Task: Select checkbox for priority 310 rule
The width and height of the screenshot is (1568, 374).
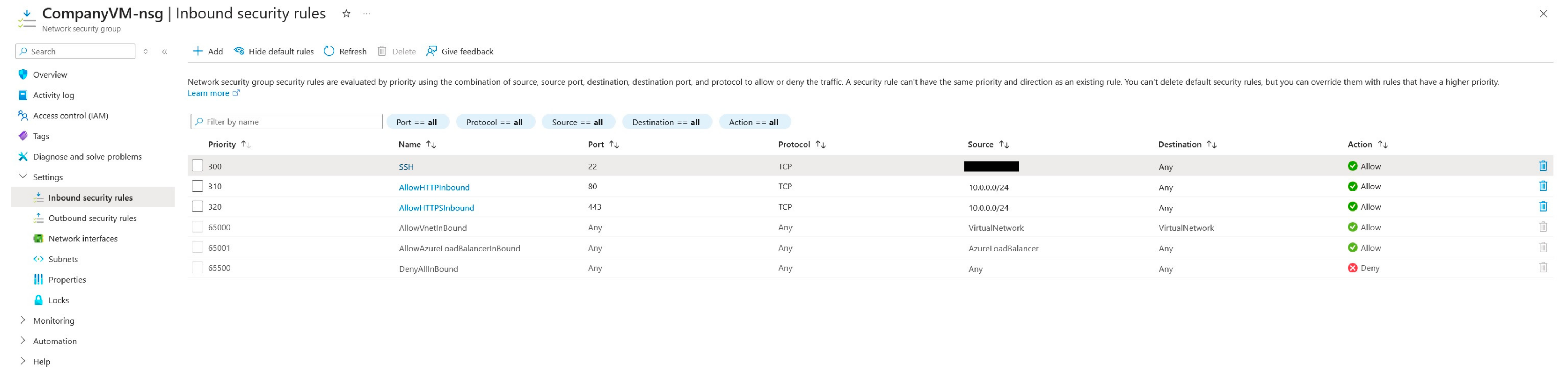Action: tap(197, 186)
